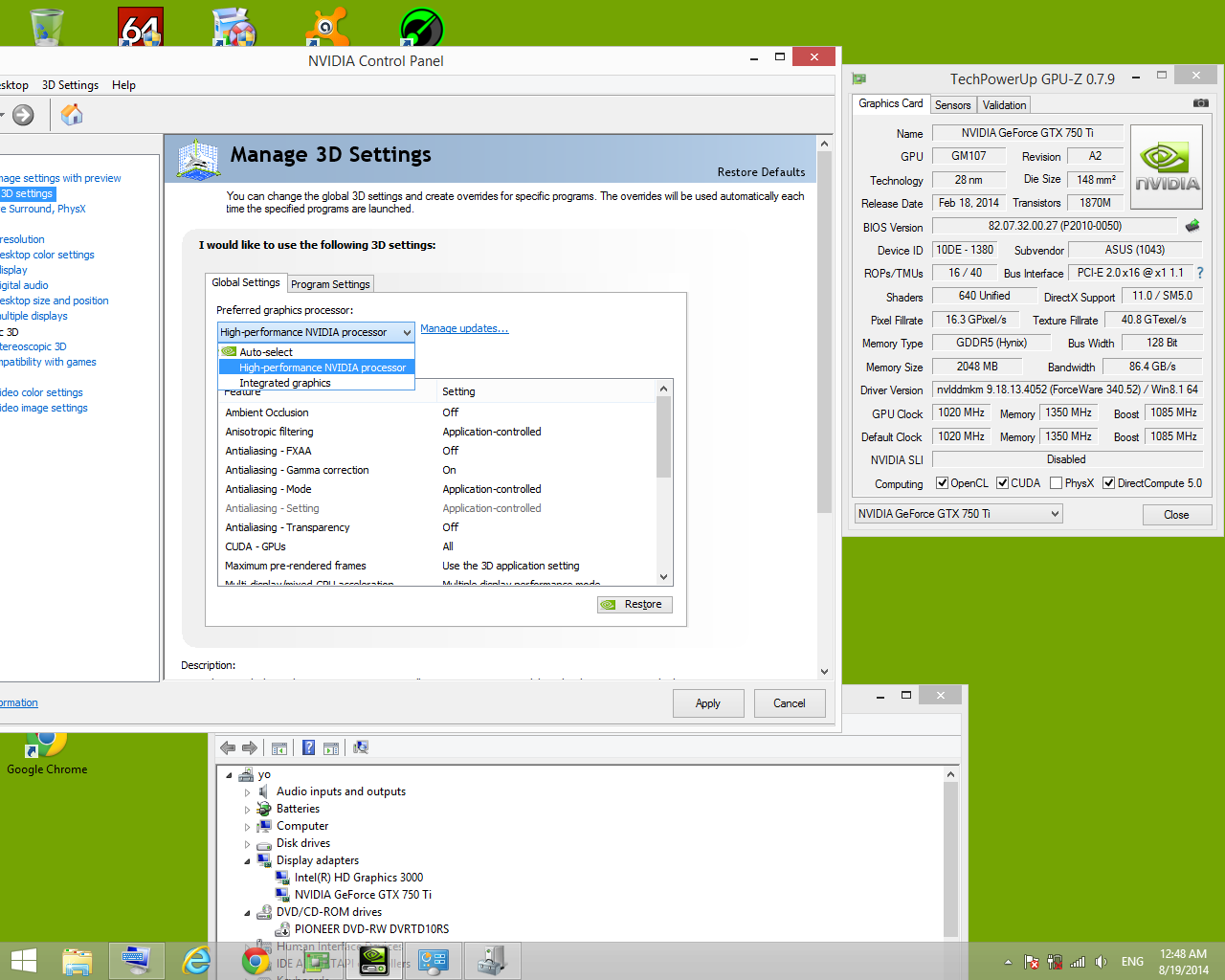Viewport: 1225px width, 980px height.
Task: Switch to the Global Settings tab
Action: tap(246, 282)
